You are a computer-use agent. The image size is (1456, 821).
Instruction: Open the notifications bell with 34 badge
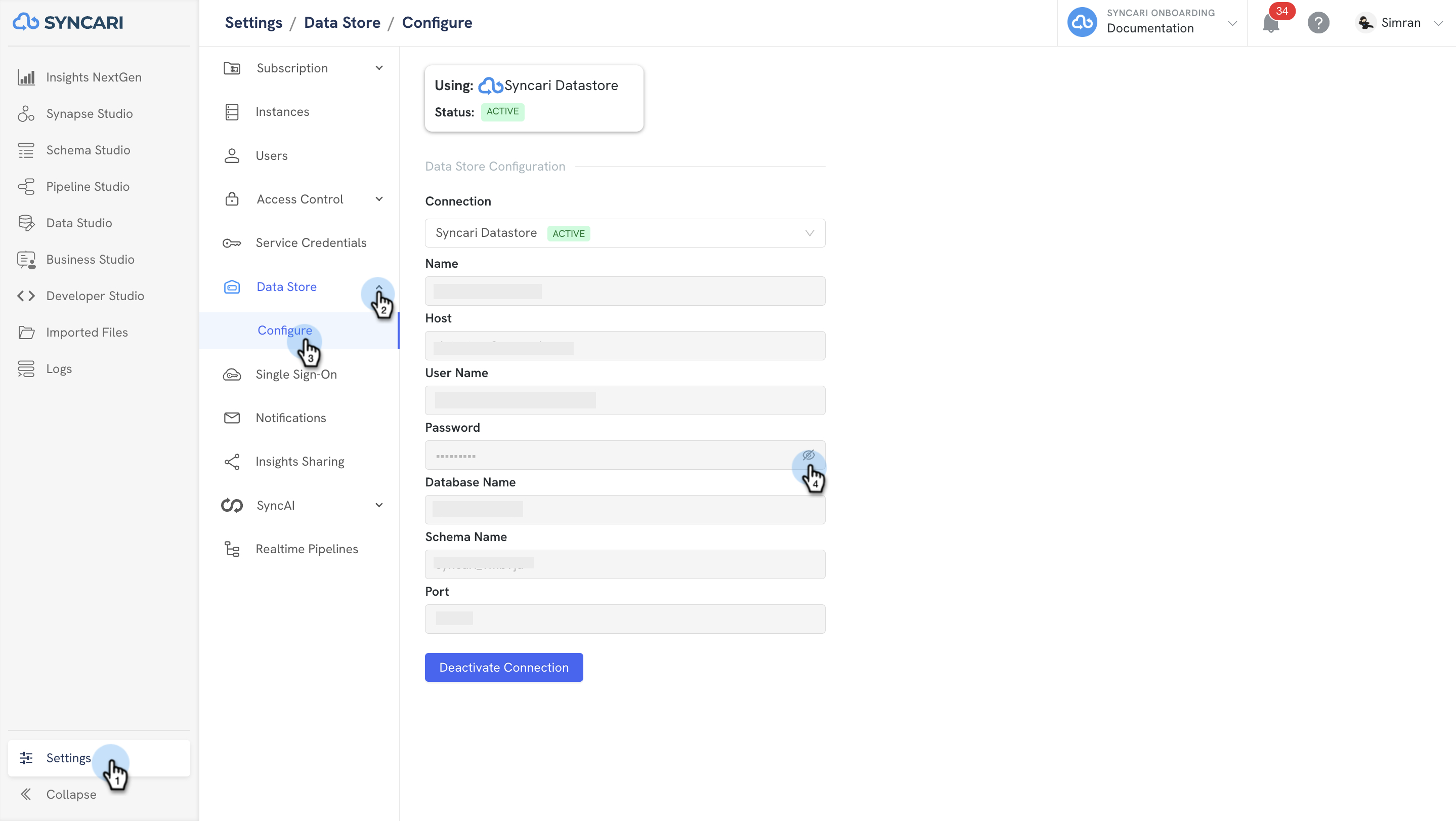pyautogui.click(x=1271, y=23)
